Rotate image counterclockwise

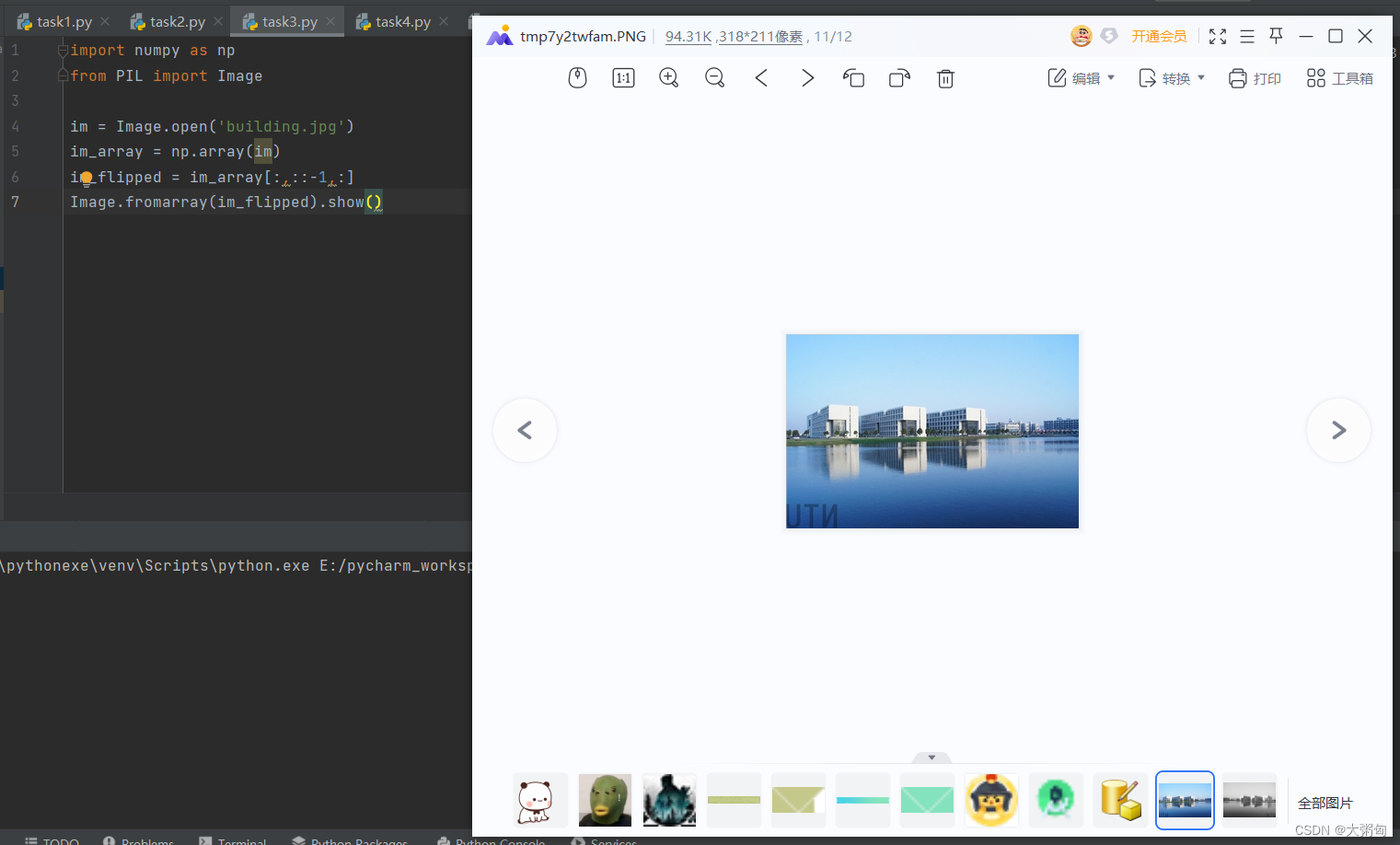[x=853, y=78]
